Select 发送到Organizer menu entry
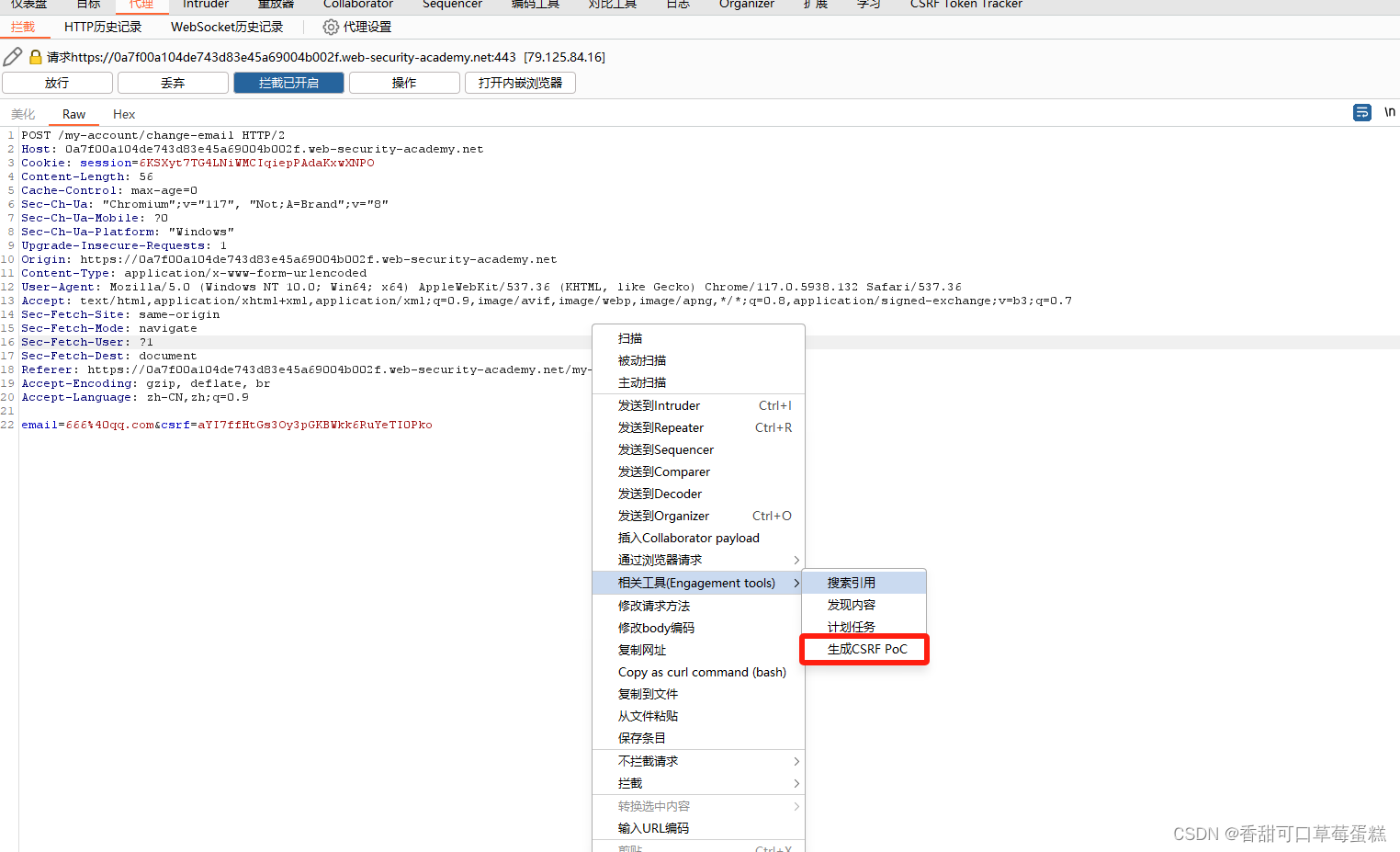The width and height of the screenshot is (1400, 852). pyautogui.click(x=698, y=516)
